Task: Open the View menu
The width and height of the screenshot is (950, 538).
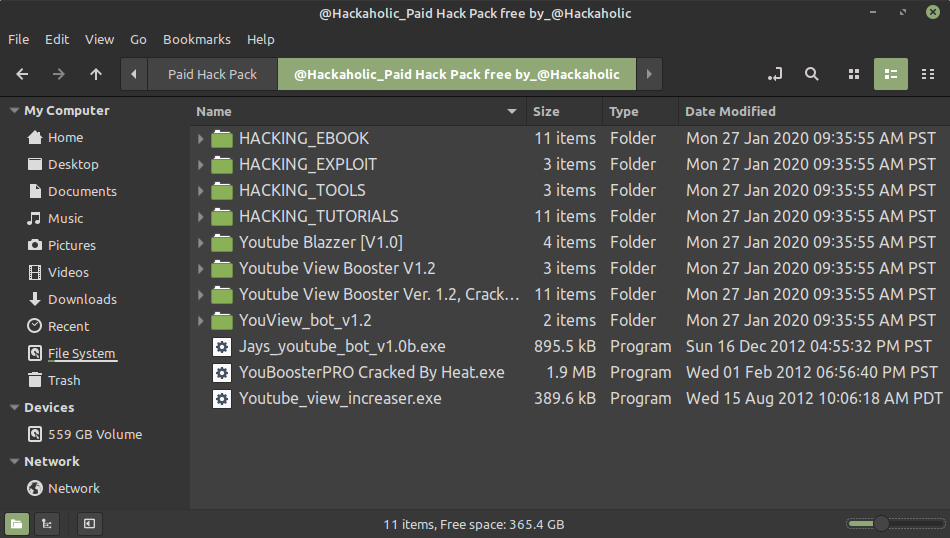Action: [99, 39]
